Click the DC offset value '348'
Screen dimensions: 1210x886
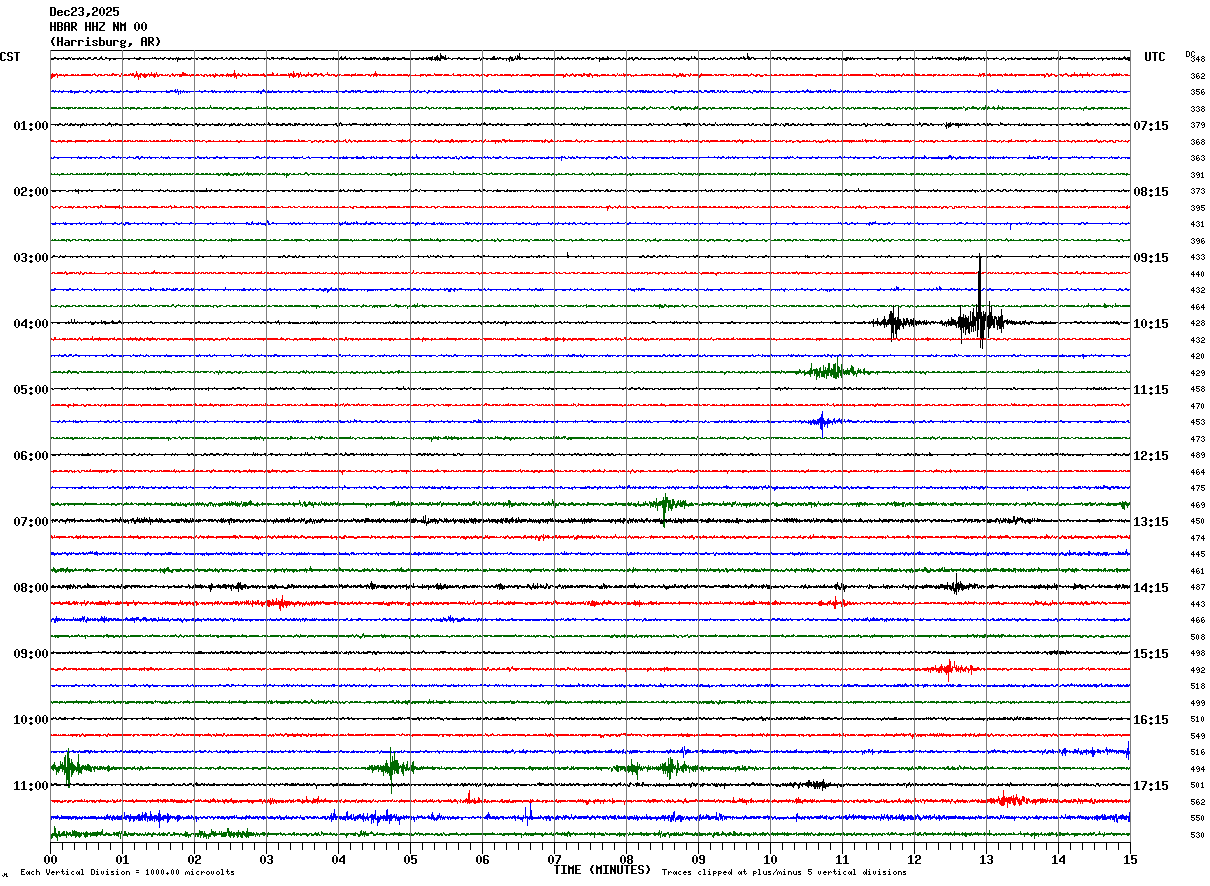tap(1197, 60)
